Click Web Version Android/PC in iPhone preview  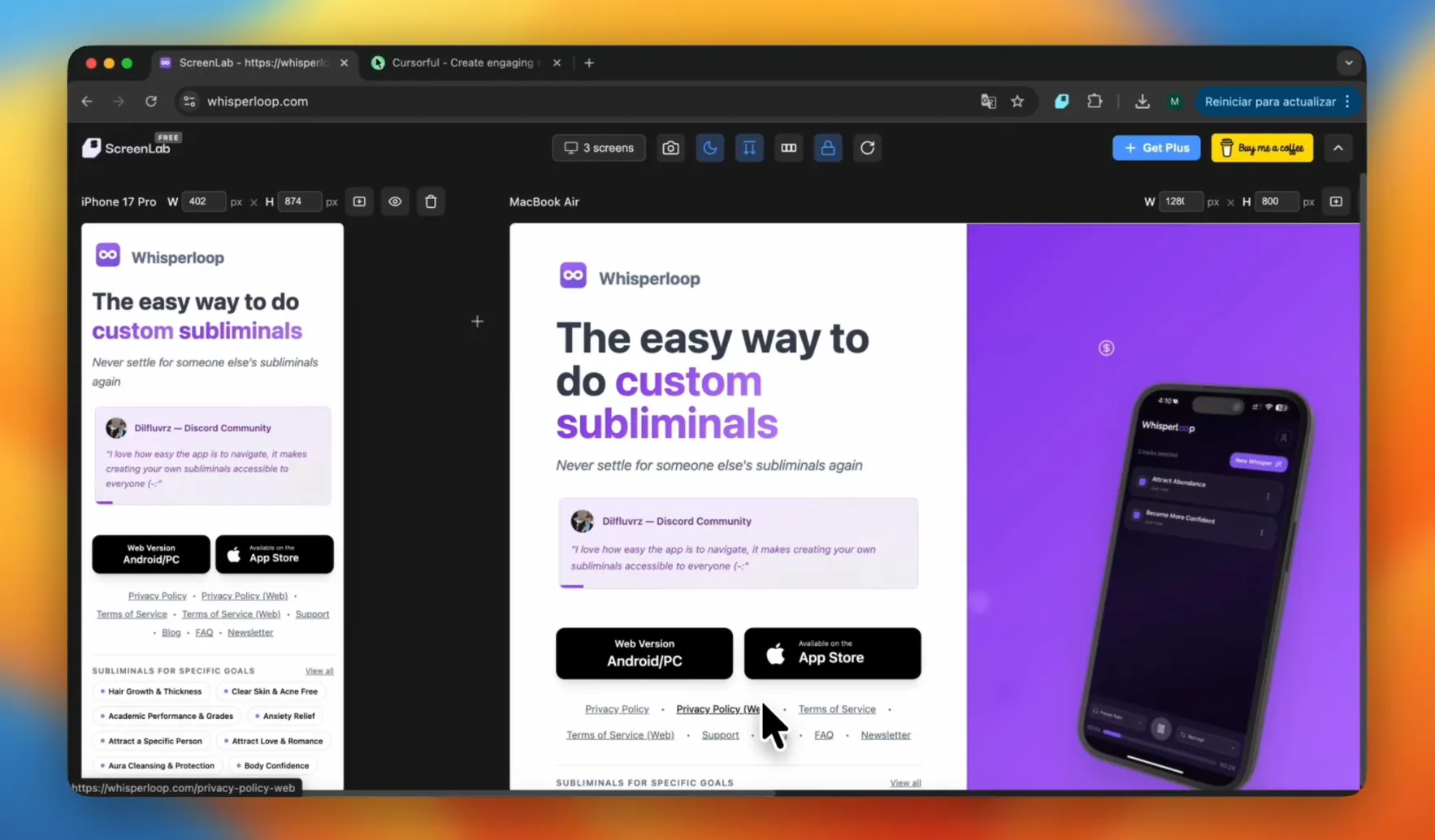click(x=151, y=554)
